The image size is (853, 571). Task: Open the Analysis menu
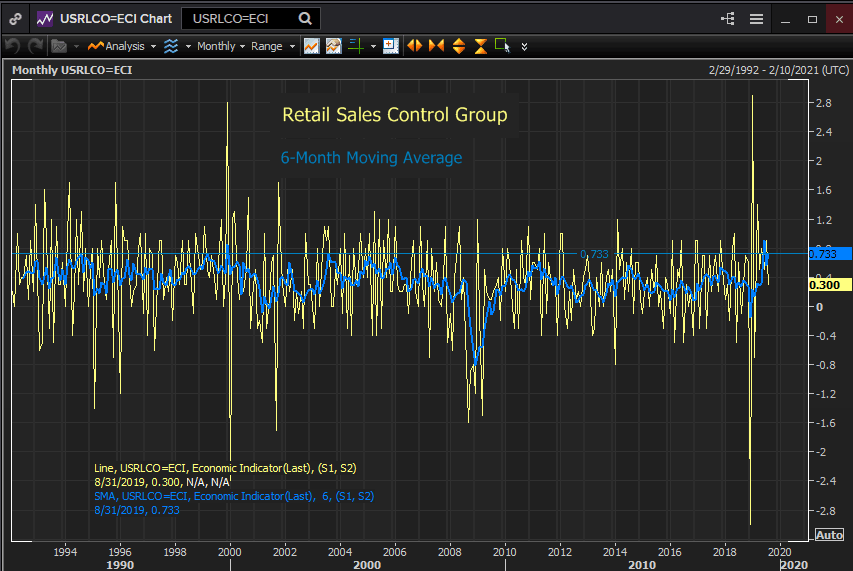[122, 46]
